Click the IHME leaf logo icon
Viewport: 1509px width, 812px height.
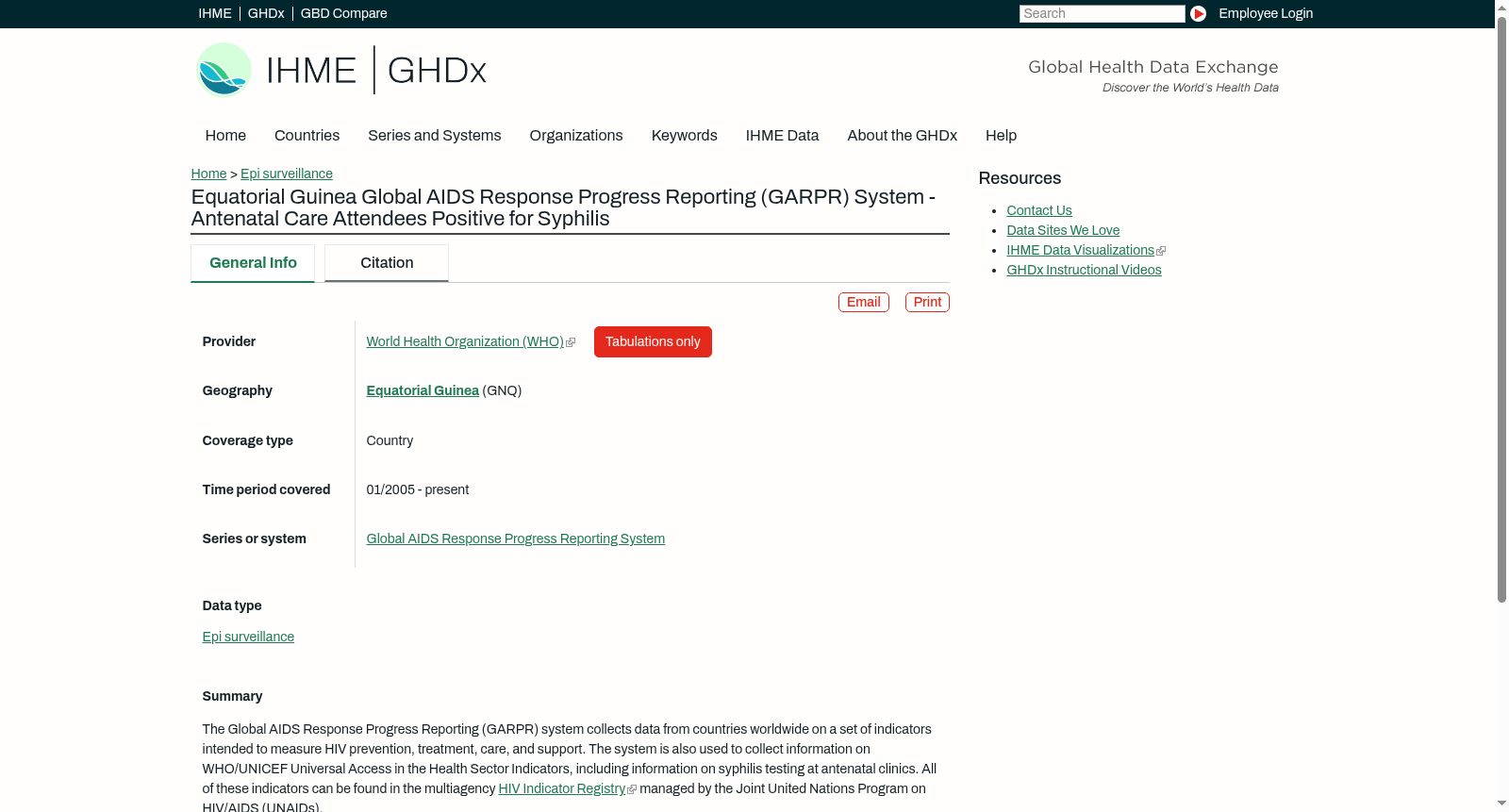click(x=224, y=70)
